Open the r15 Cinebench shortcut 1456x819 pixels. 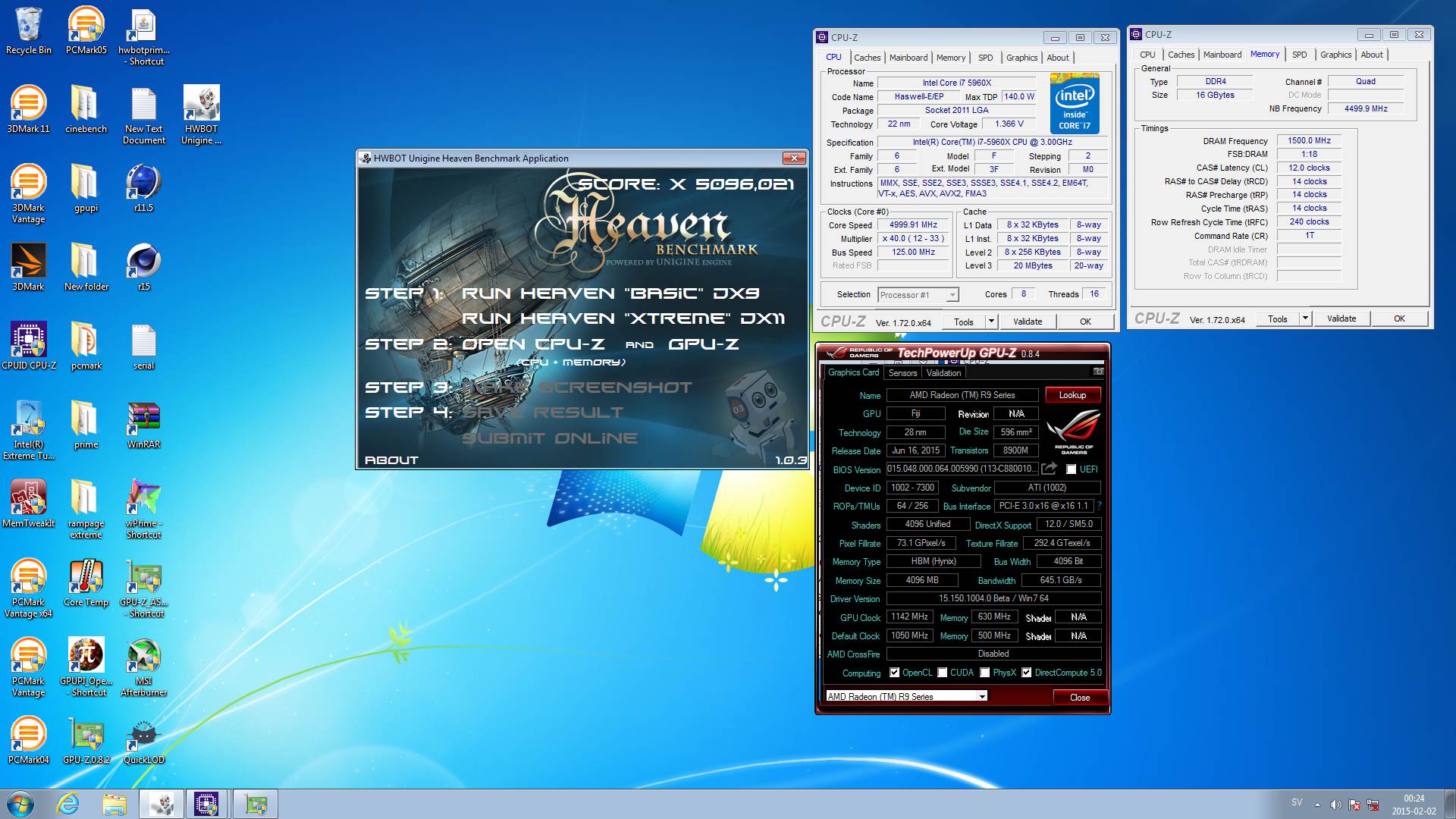(x=143, y=267)
